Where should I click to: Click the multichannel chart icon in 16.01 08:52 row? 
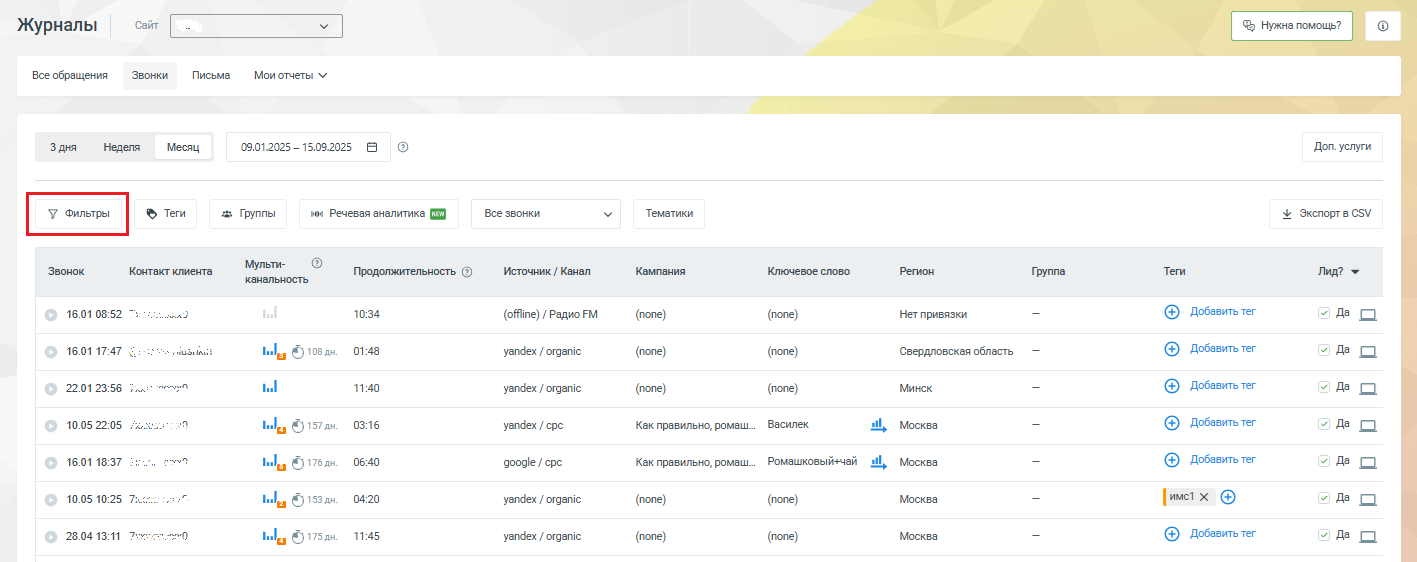(270, 313)
